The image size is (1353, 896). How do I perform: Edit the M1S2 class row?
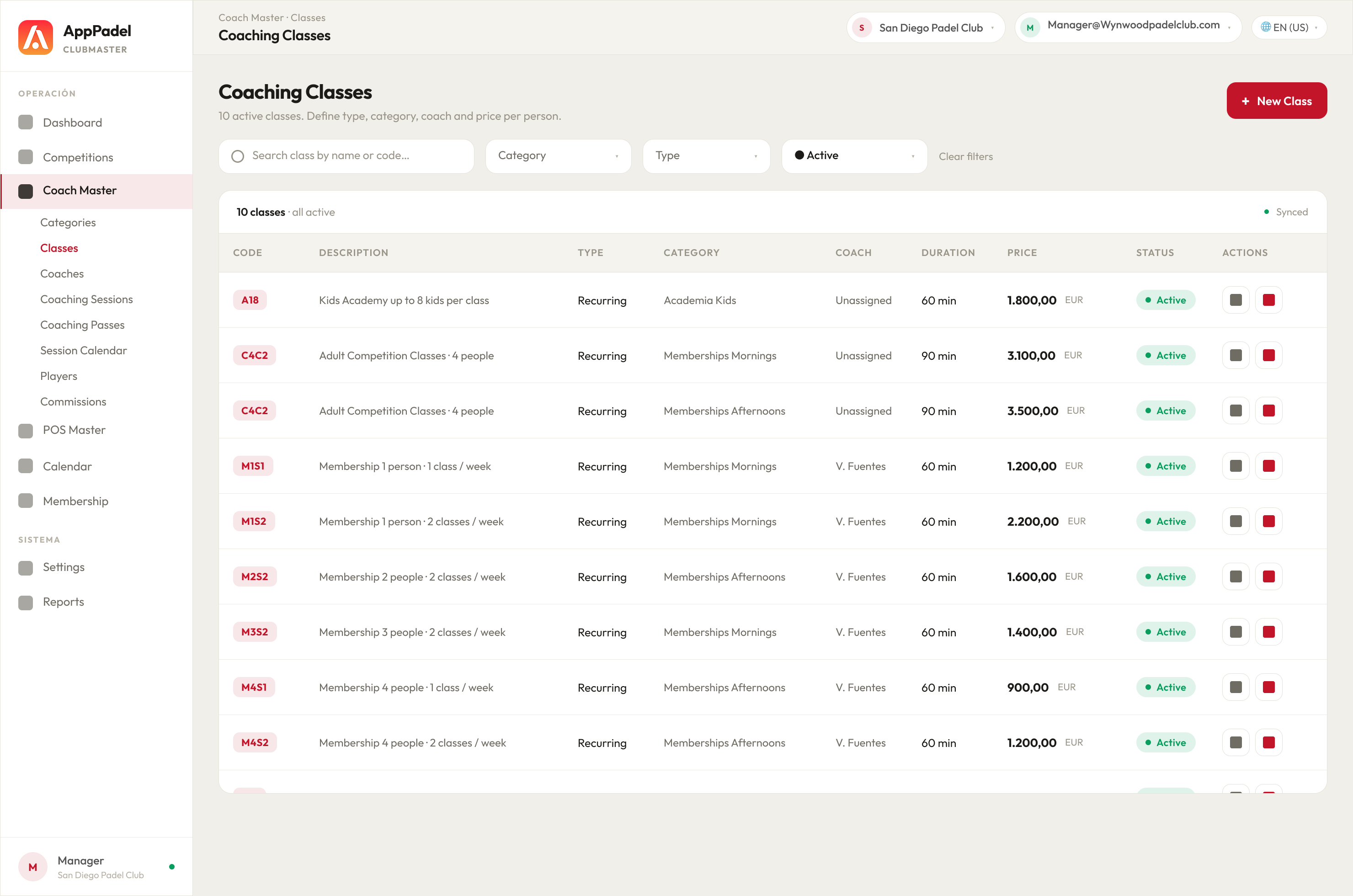click(x=1235, y=522)
